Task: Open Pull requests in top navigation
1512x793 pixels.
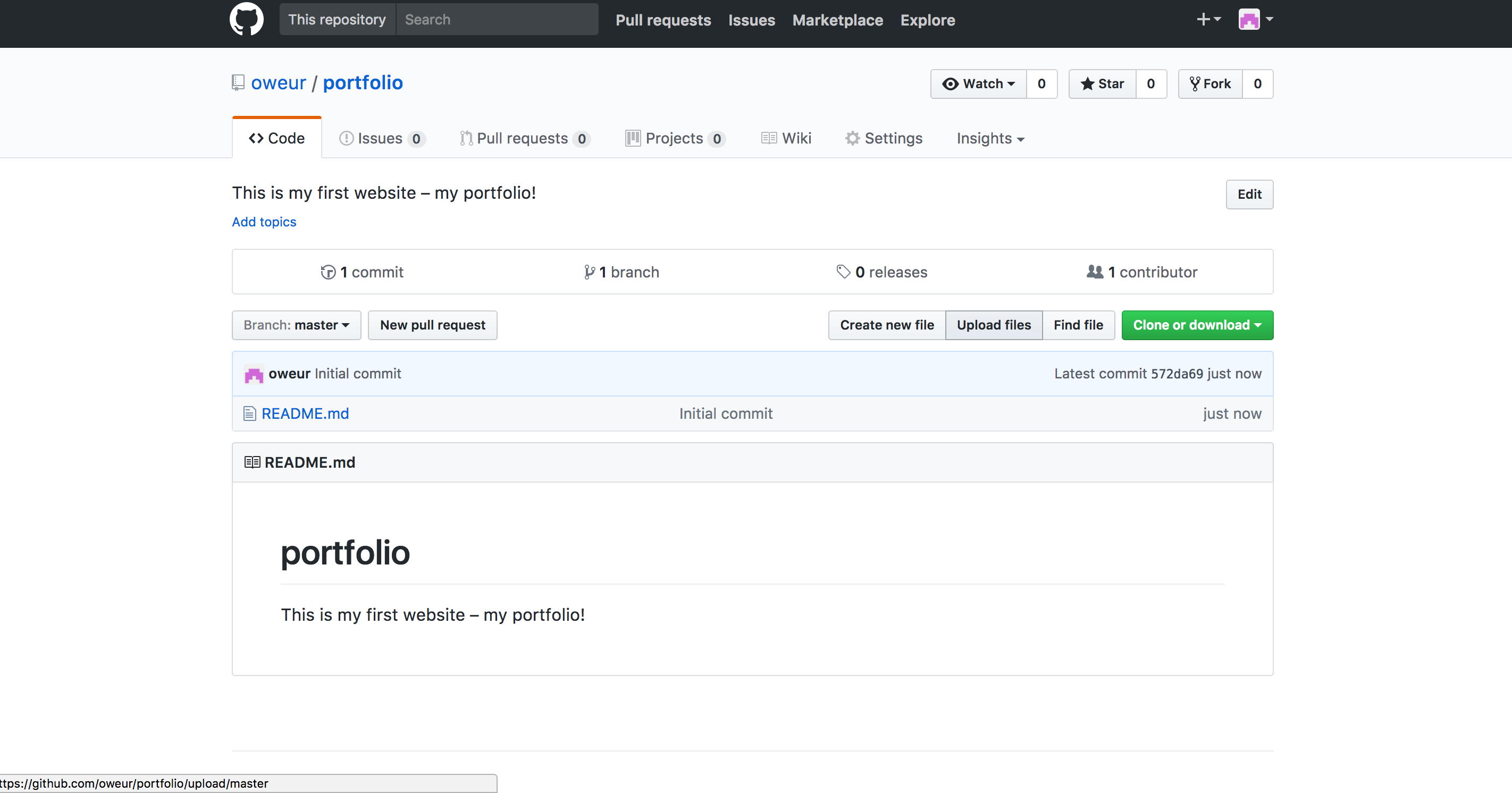Action: (x=663, y=20)
